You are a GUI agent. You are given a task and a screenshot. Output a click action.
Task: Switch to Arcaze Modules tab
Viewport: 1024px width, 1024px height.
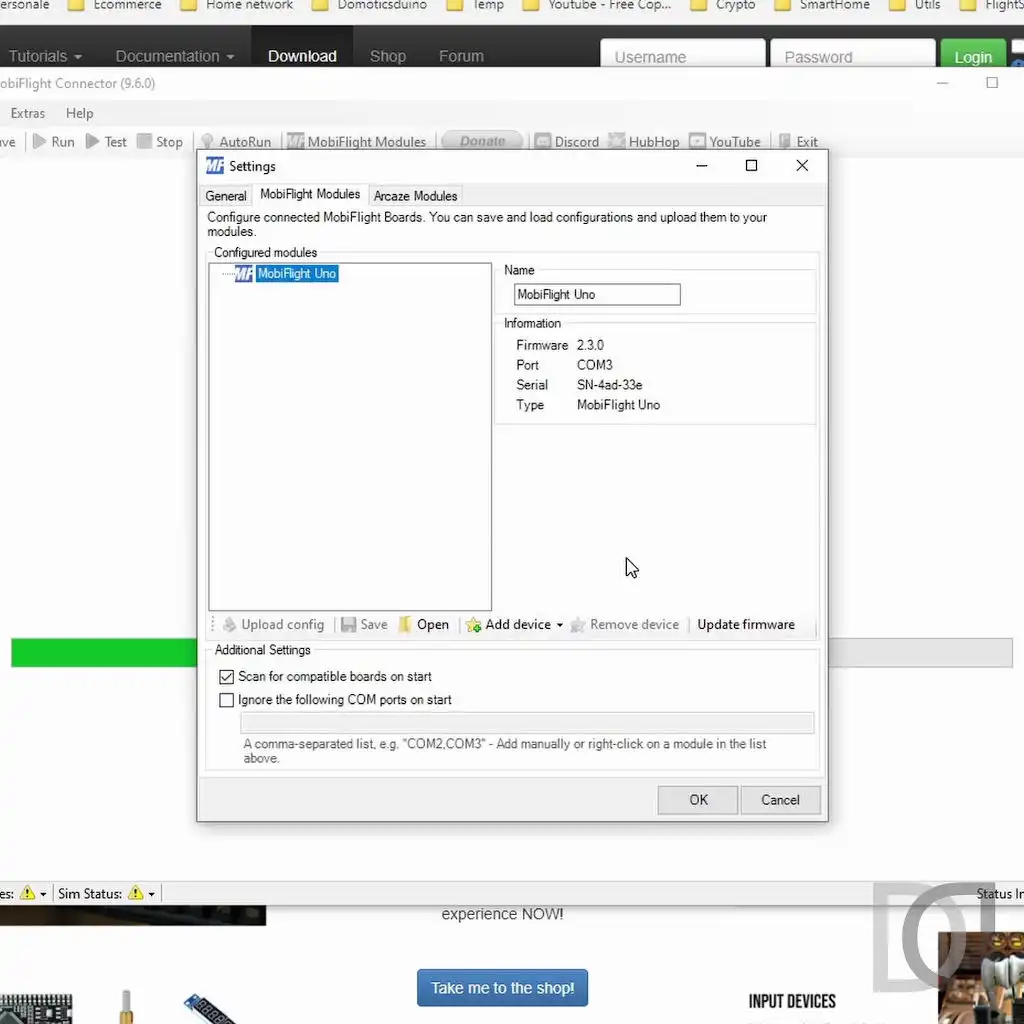415,196
